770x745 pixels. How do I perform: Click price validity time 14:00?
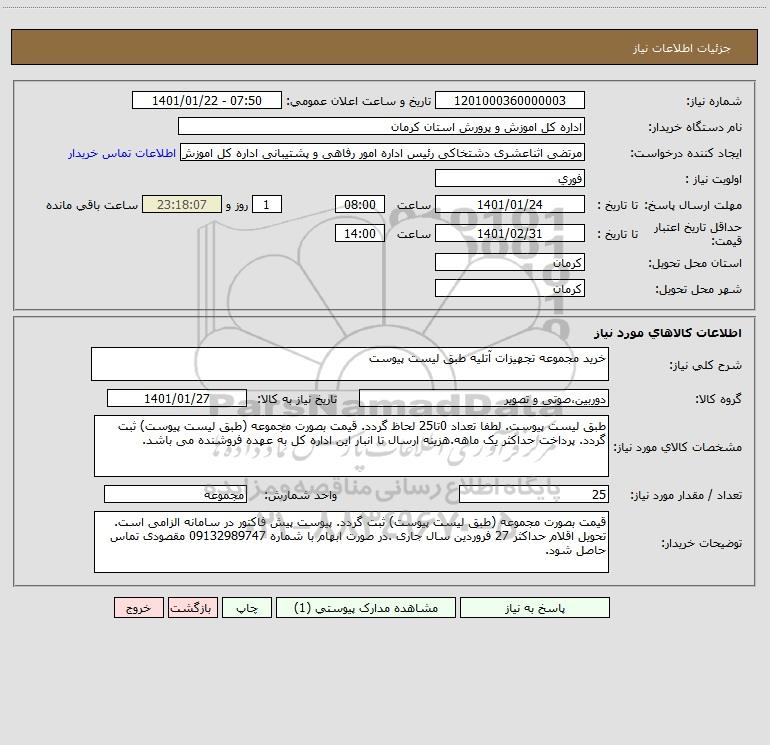pos(359,233)
